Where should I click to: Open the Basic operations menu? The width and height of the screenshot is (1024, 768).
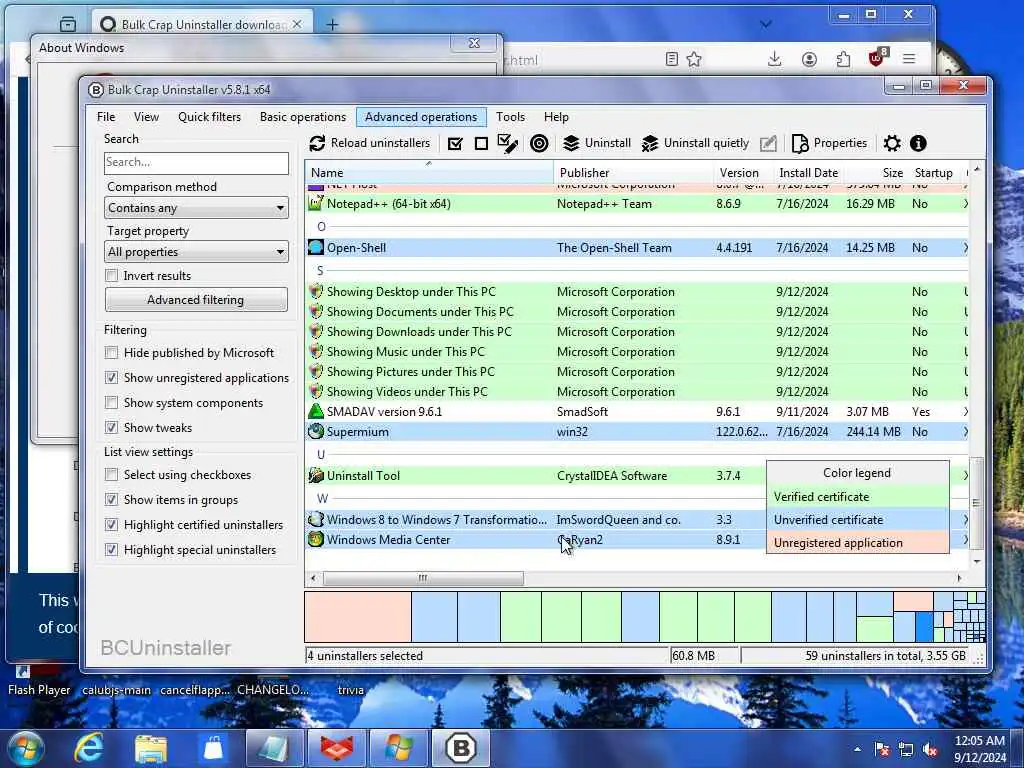click(x=303, y=117)
